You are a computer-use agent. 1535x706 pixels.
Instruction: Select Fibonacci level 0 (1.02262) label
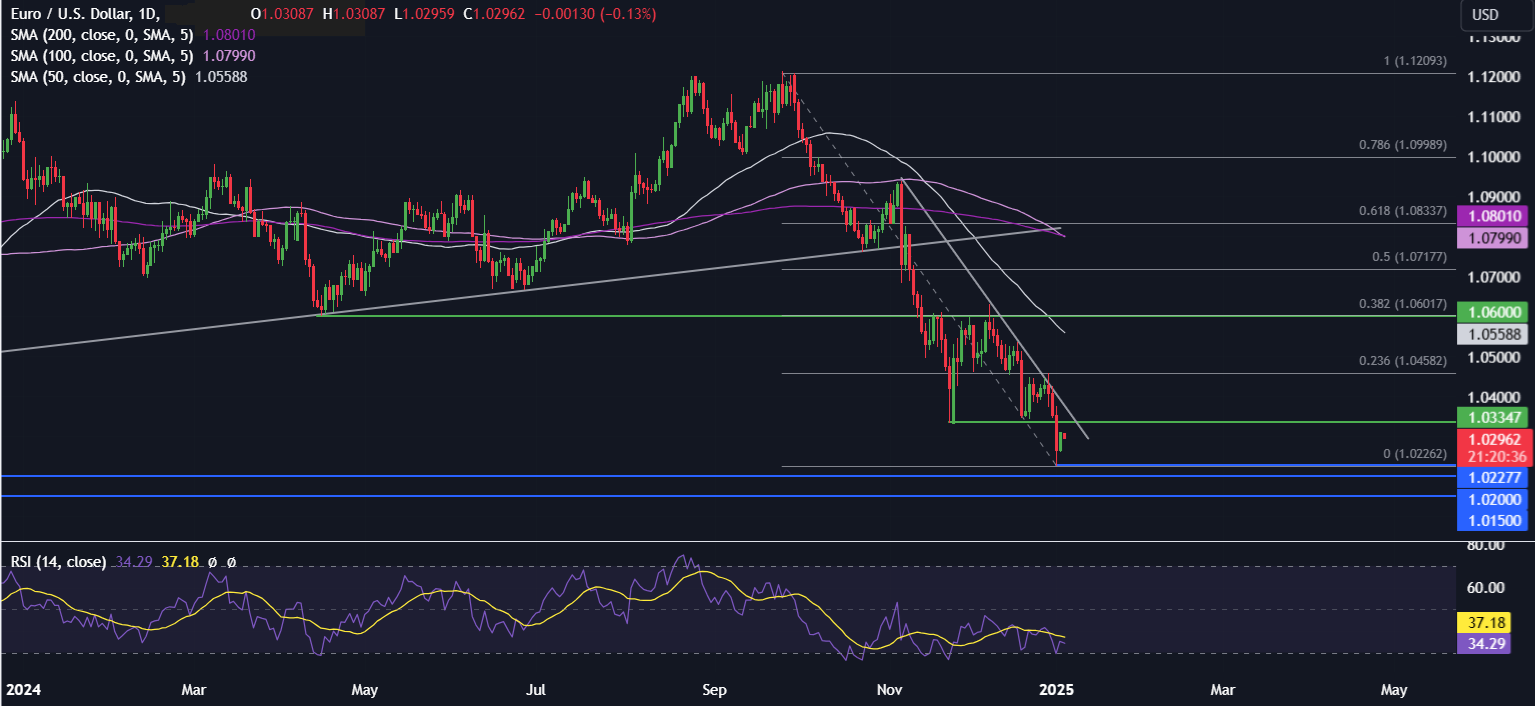[1415, 454]
